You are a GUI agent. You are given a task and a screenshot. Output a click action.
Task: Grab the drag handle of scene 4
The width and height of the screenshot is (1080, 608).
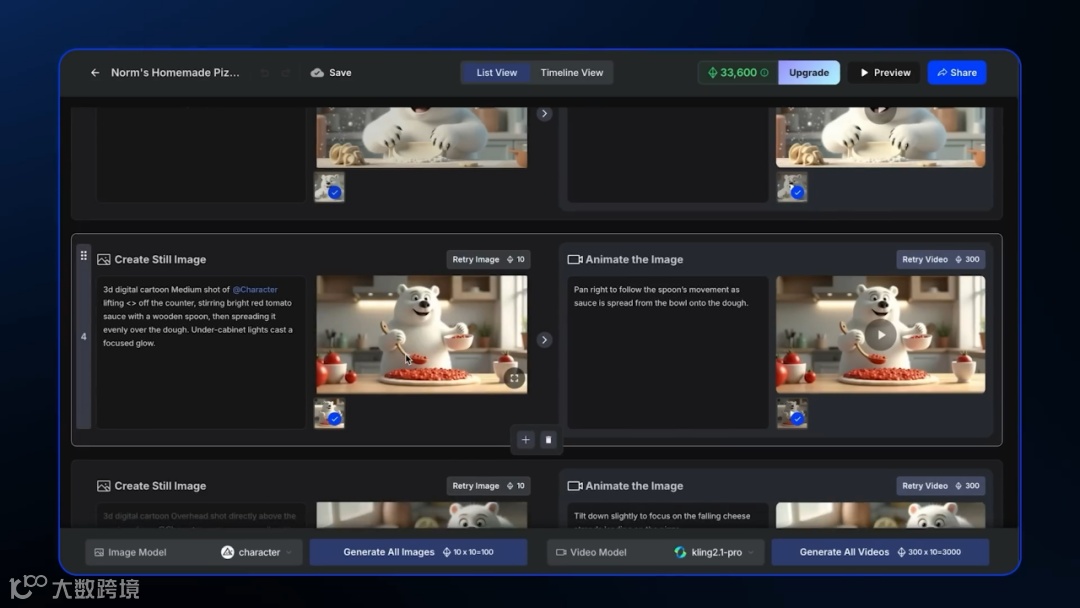point(83,255)
